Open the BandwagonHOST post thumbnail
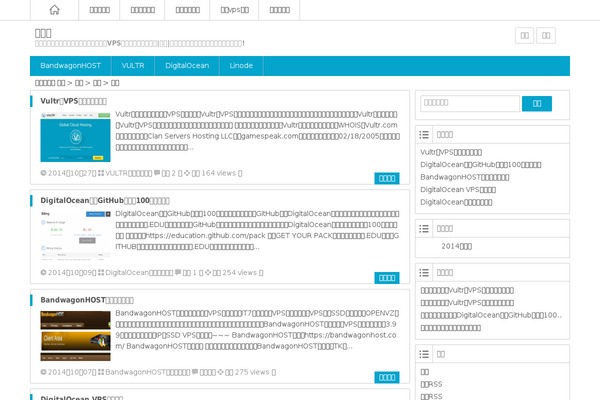Screen dimensions: 600x400 tap(75, 336)
